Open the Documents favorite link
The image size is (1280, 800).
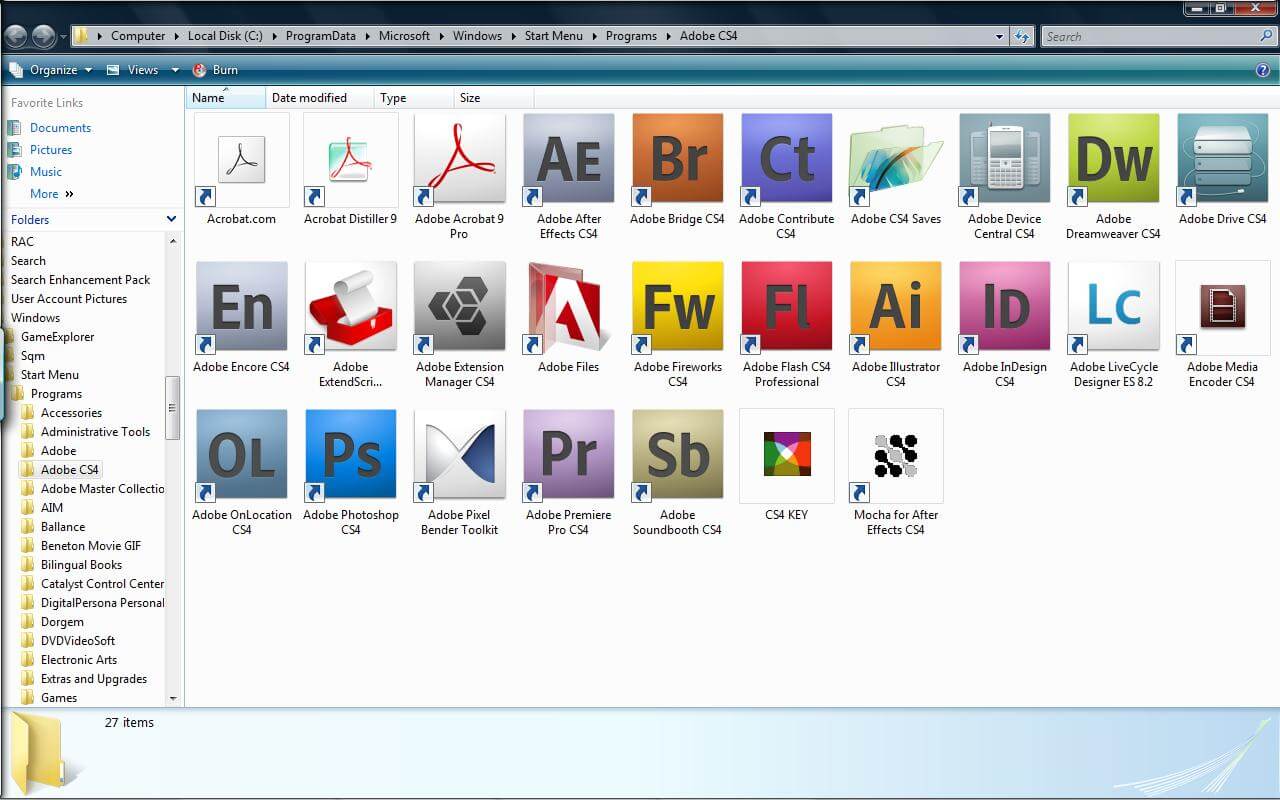[x=60, y=128]
